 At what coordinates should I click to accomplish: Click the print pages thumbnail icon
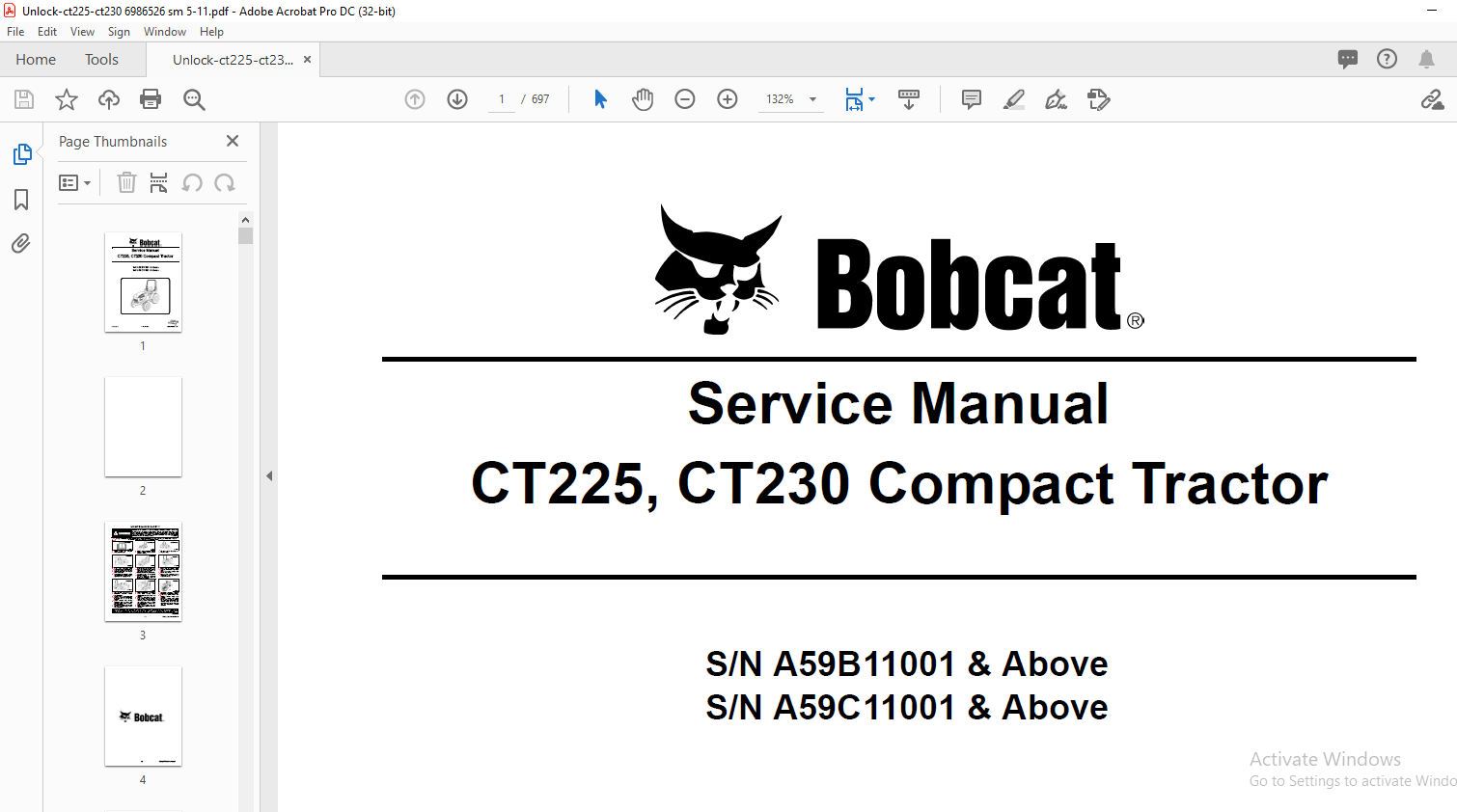(x=159, y=182)
